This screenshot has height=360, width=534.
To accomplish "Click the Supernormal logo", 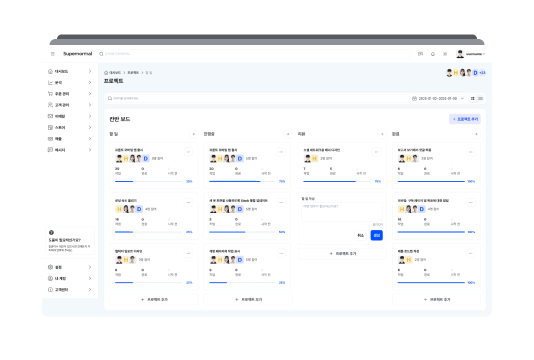I will click(x=78, y=54).
